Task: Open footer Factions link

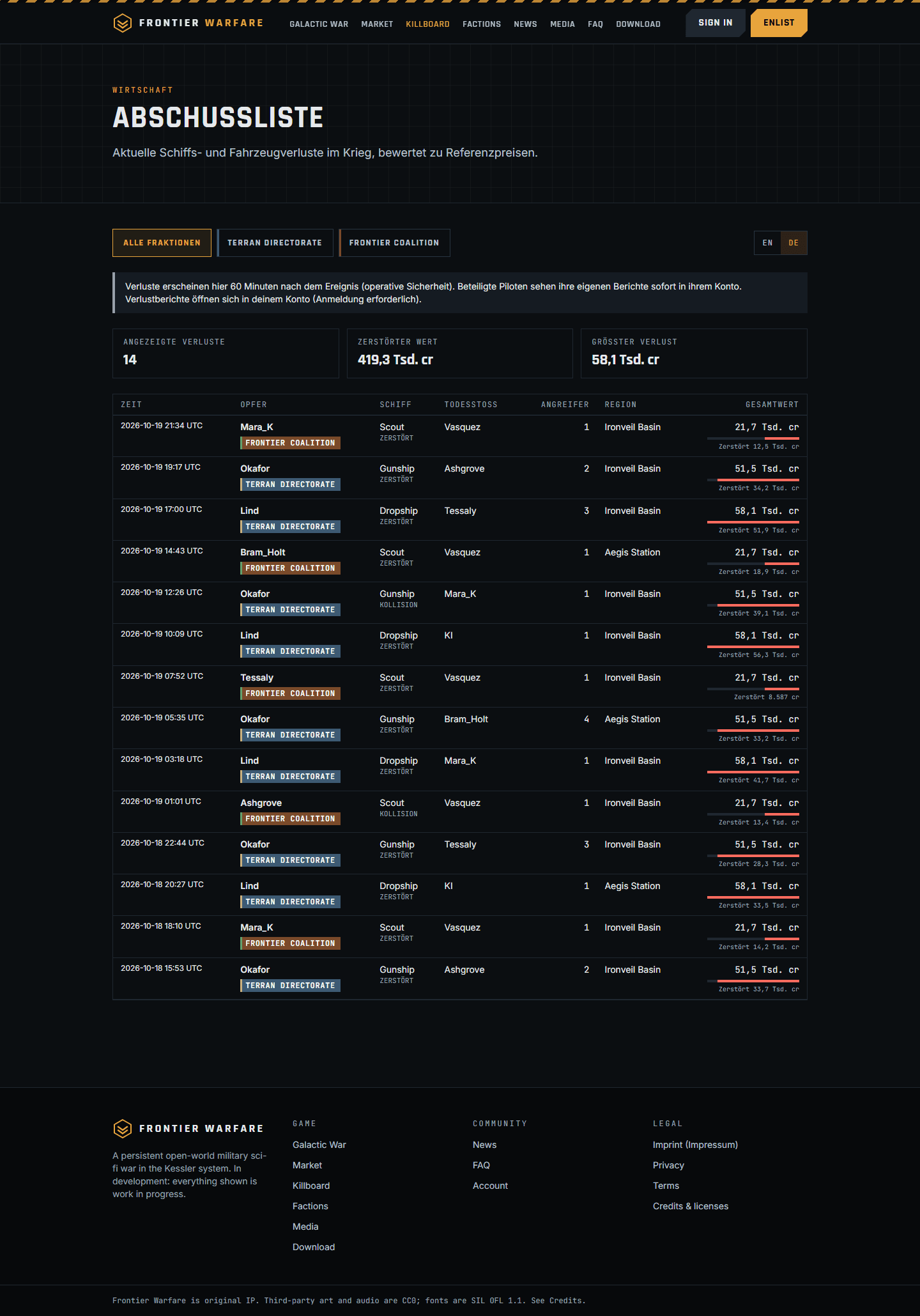Action: (x=310, y=1206)
